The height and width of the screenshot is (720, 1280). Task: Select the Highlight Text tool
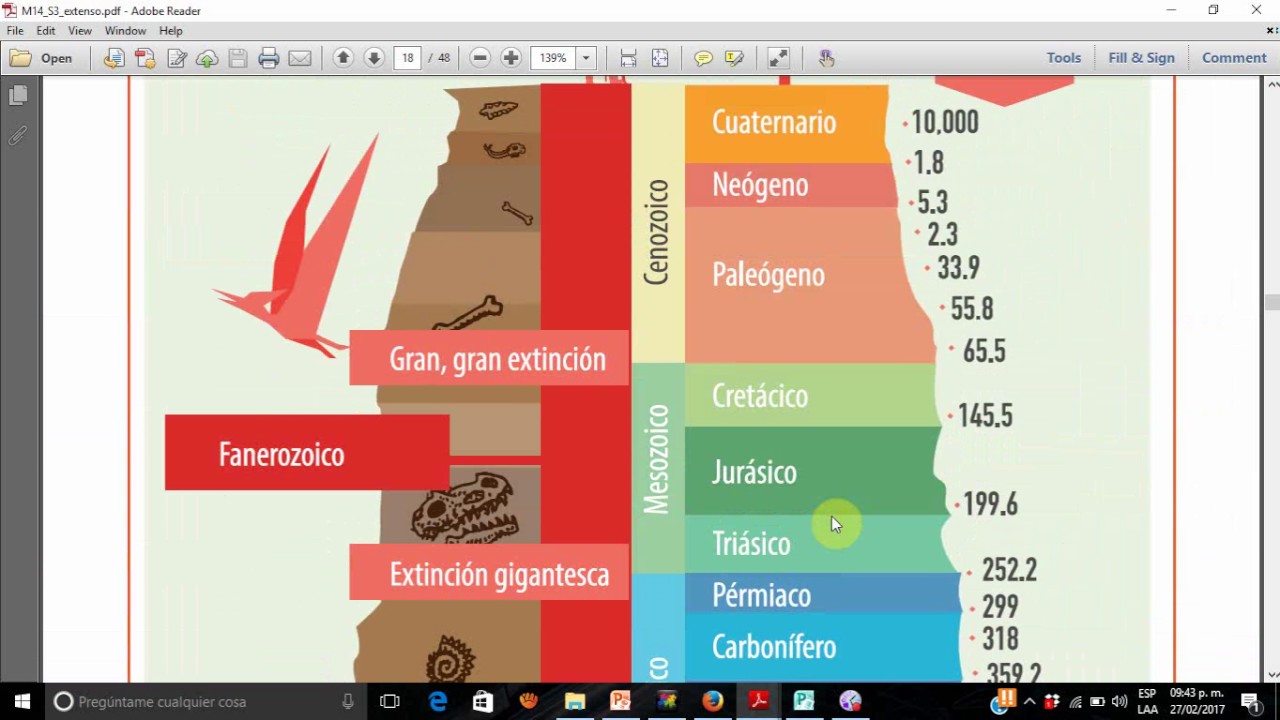point(734,58)
